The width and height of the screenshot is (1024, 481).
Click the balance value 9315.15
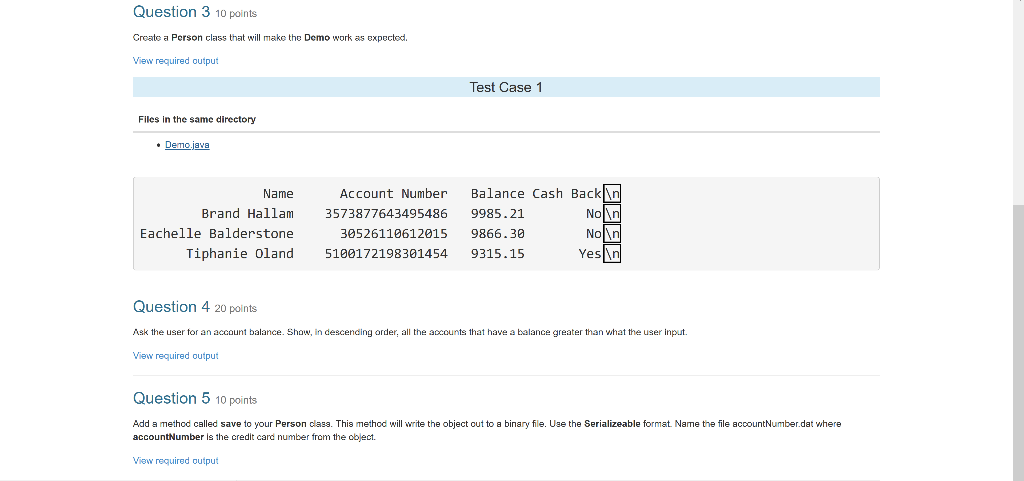498,254
